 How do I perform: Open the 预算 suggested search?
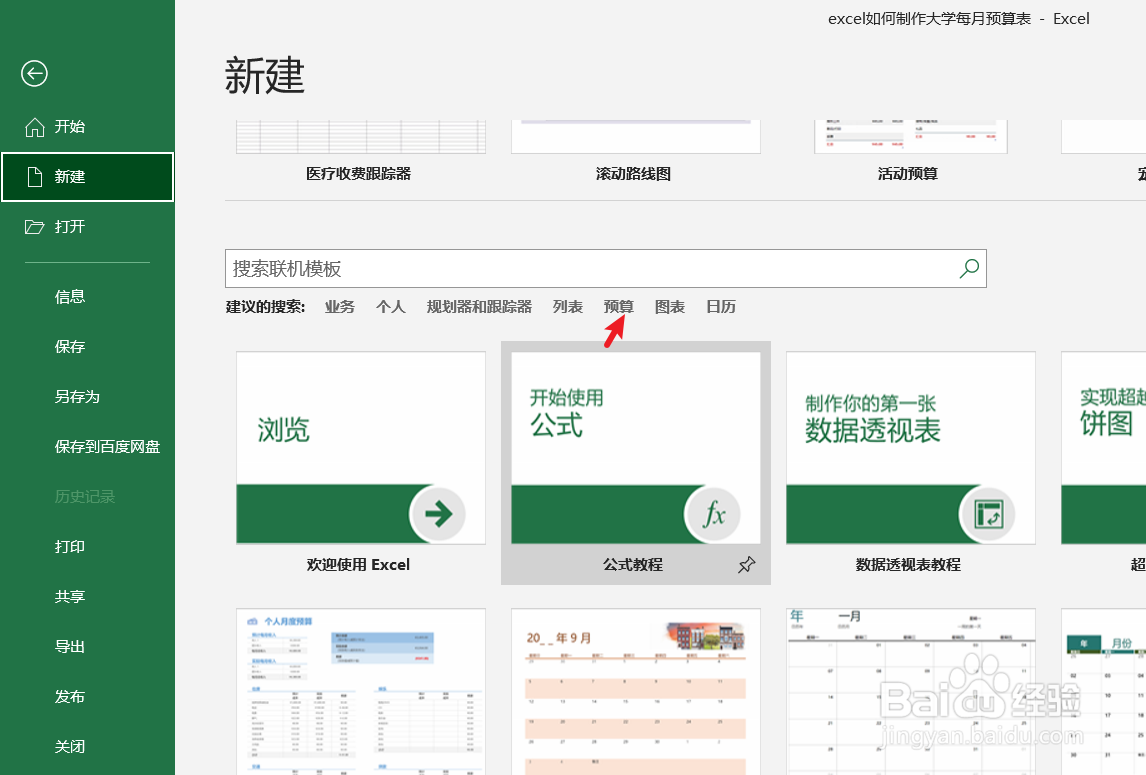click(617, 307)
